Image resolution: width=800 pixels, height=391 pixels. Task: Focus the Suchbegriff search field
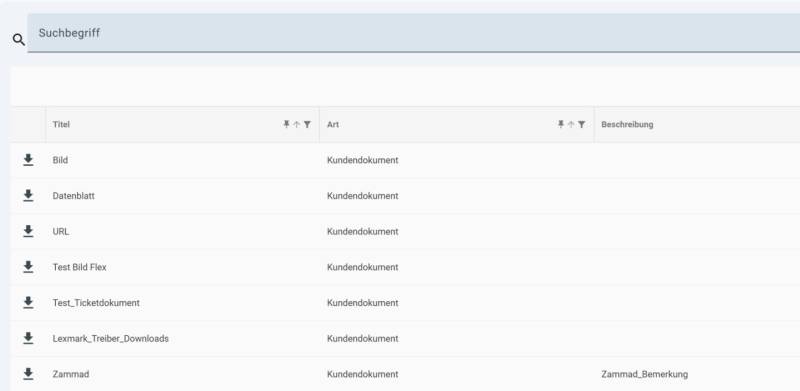tap(413, 33)
